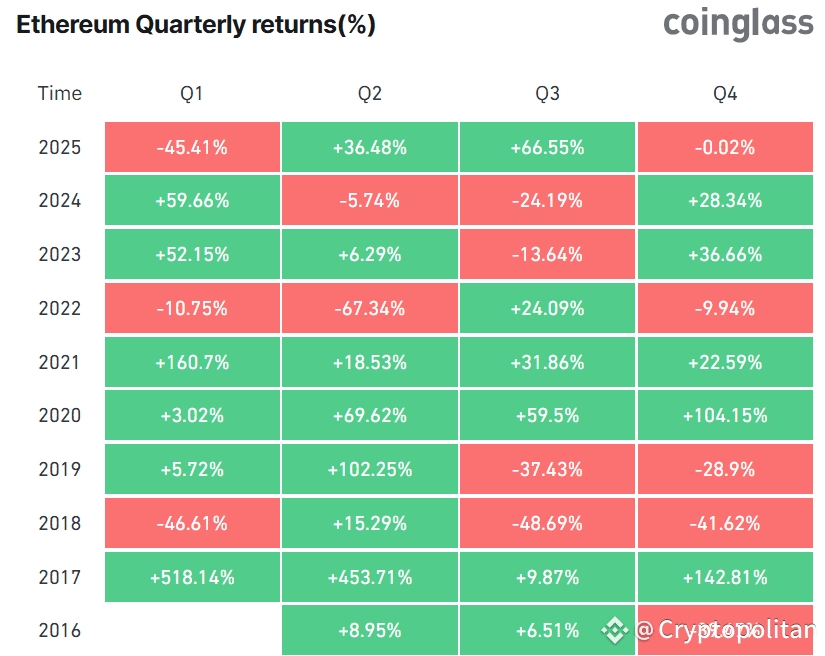The height and width of the screenshot is (656, 825).
Task: Click the green +518.14% cell
Action: [x=192, y=577]
